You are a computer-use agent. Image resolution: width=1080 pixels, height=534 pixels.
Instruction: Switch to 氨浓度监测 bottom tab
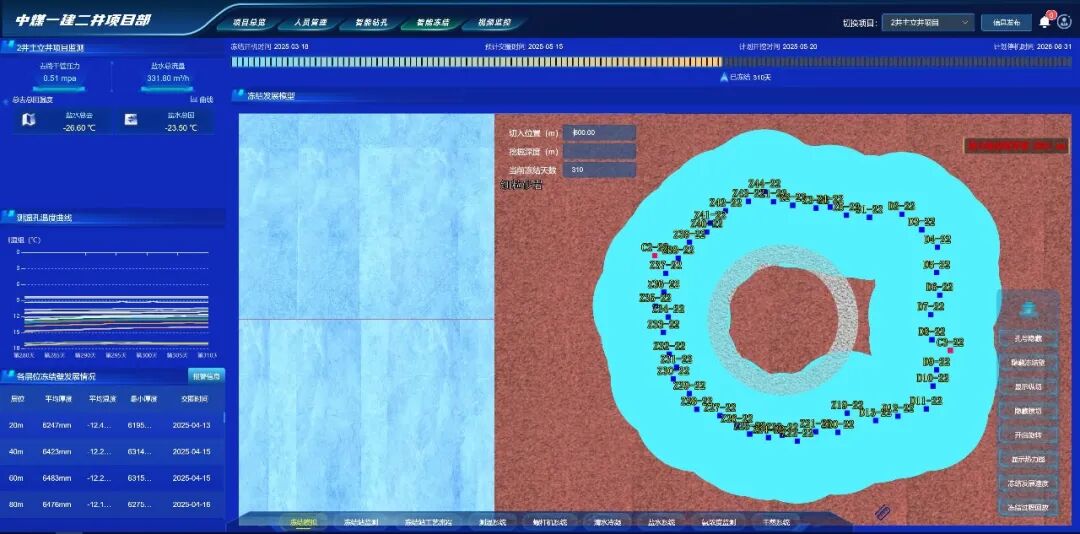(x=718, y=522)
